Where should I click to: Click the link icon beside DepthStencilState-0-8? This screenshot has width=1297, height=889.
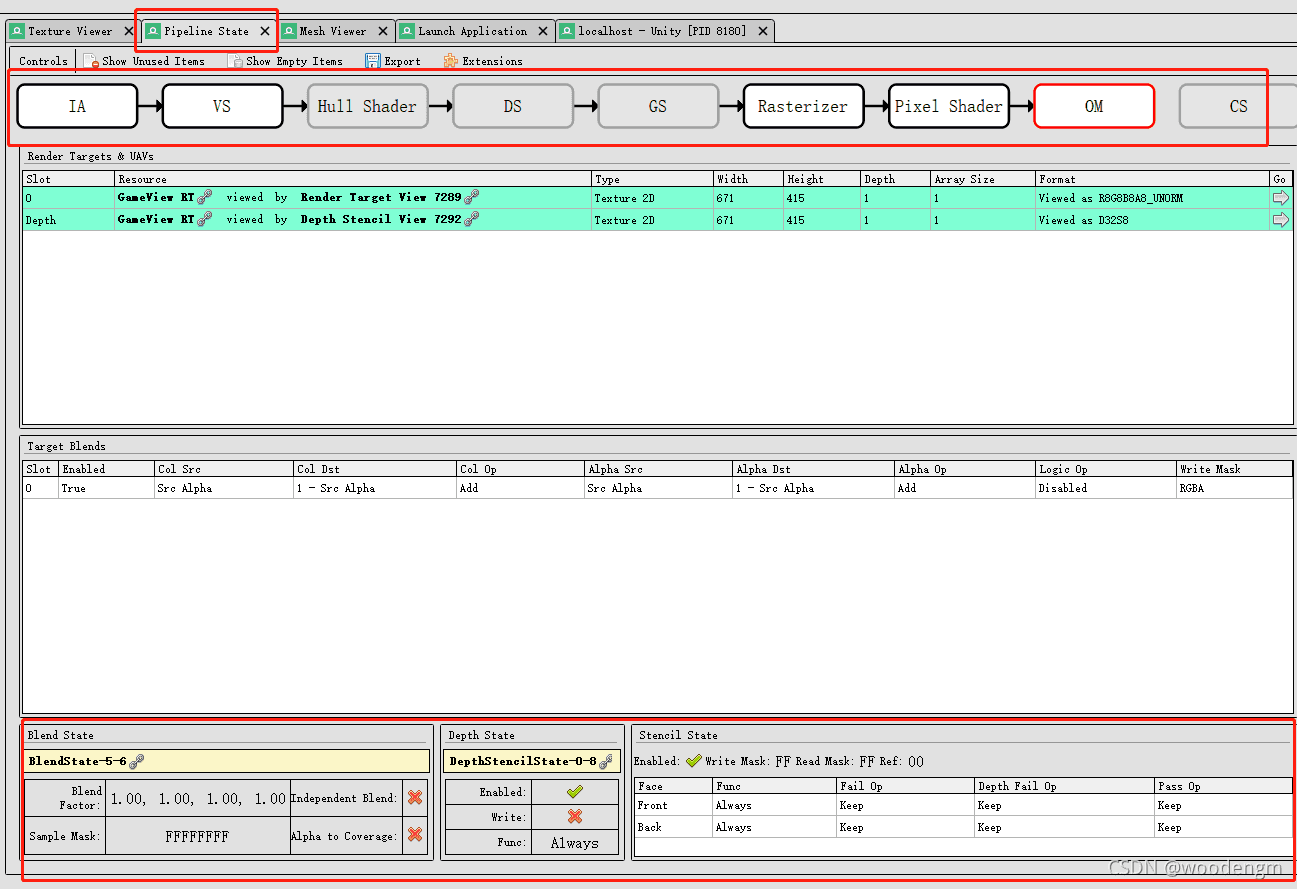[605, 761]
